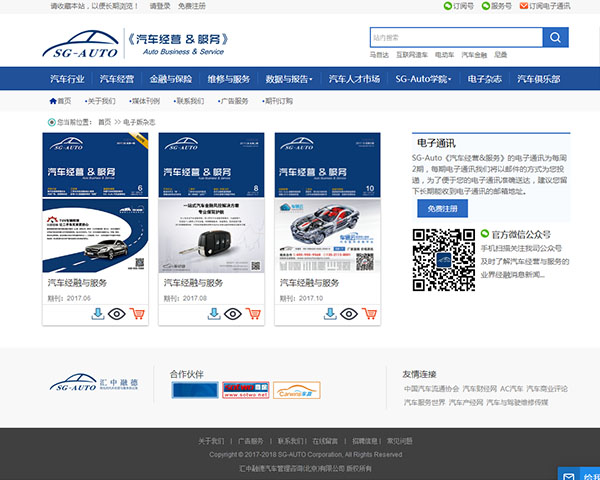Image resolution: width=600 pixels, height=480 pixels.
Task: Preview the 2017.06 issue with eye icon
Action: click(x=117, y=314)
